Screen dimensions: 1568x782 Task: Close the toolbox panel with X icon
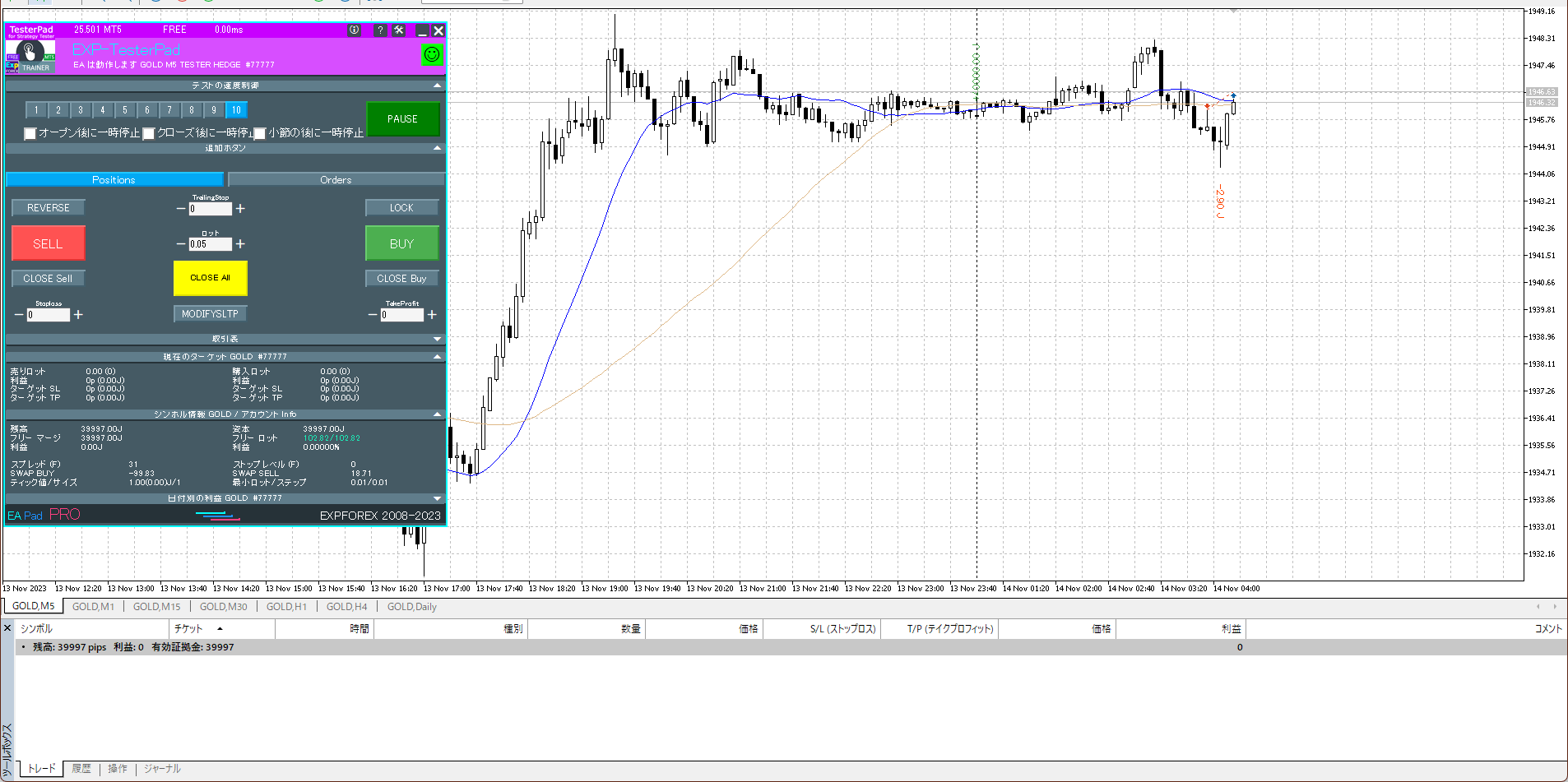pos(7,628)
